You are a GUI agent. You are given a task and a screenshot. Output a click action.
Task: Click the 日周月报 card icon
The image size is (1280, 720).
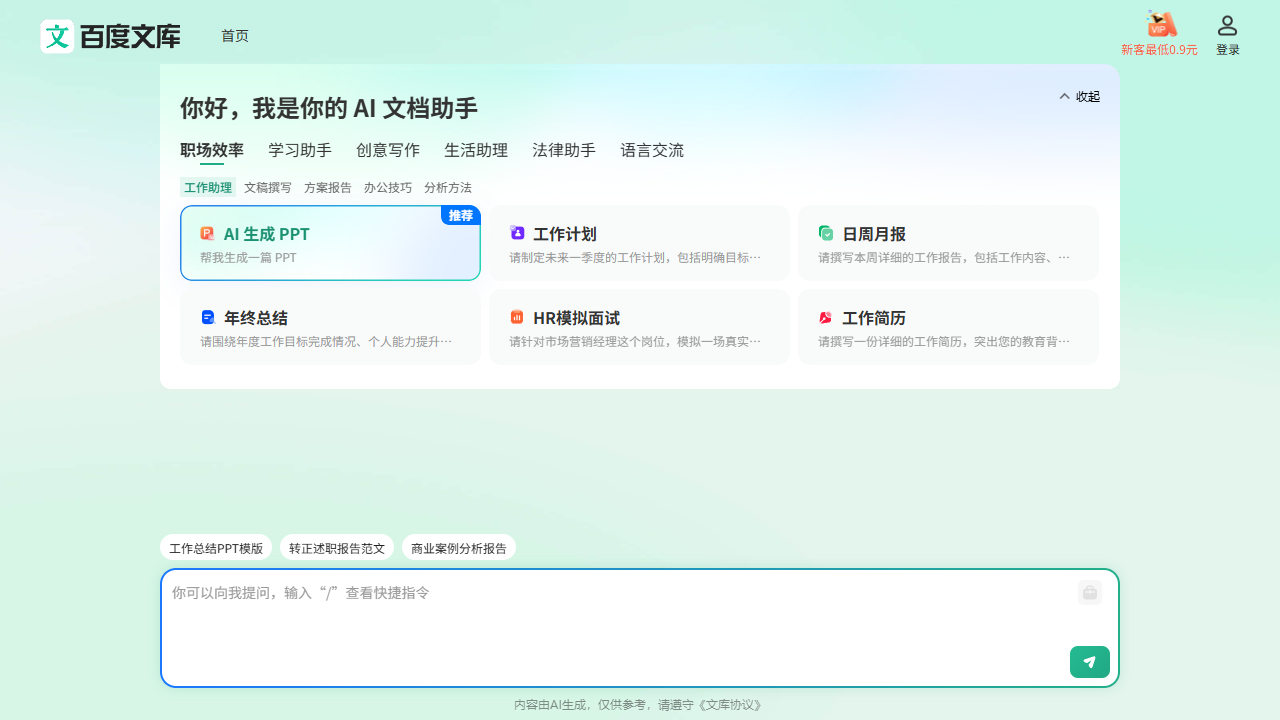tap(826, 234)
